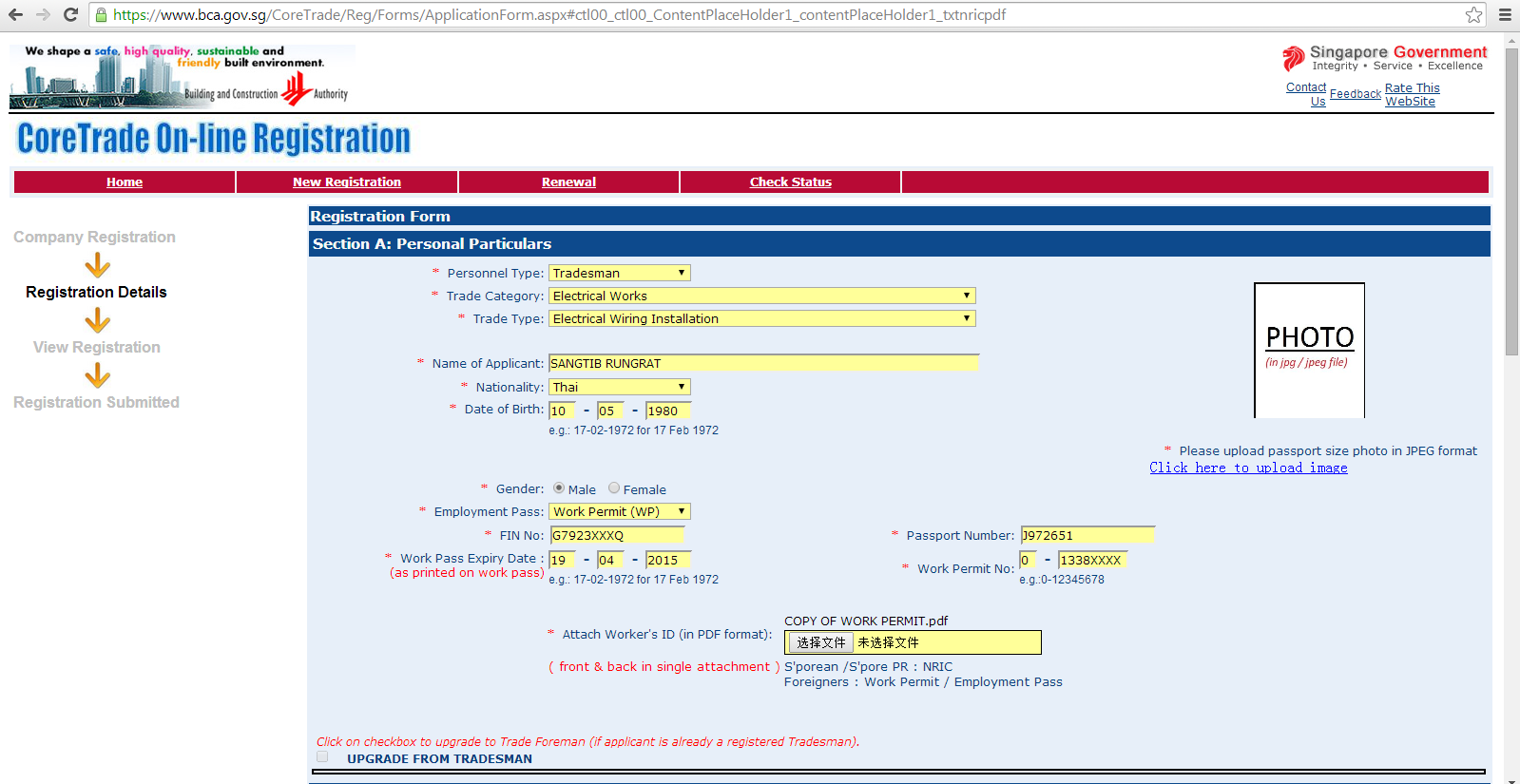Click the FIN No input field
Image resolution: width=1520 pixels, height=784 pixels.
click(617, 535)
